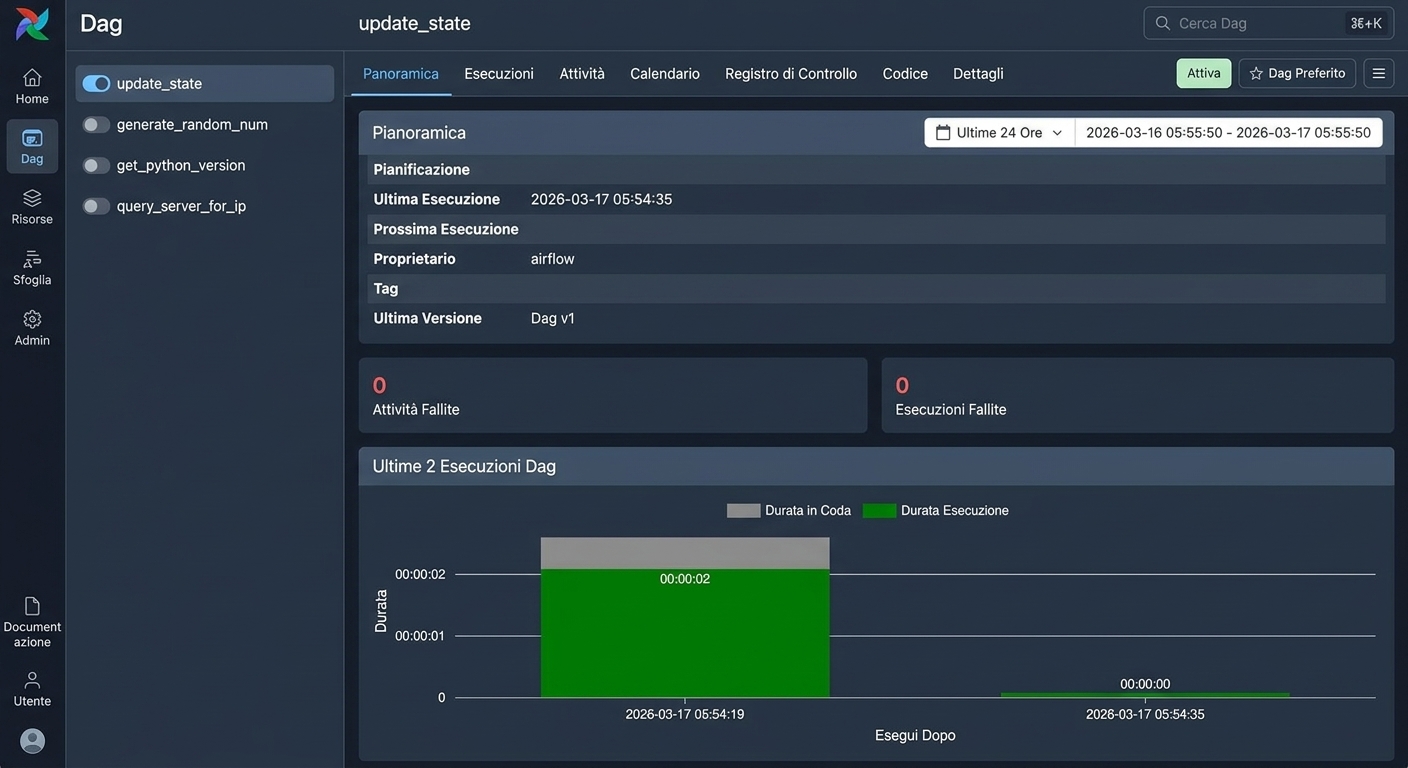The width and height of the screenshot is (1408, 768).
Task: Open the Calendario tab
Action: [665, 74]
